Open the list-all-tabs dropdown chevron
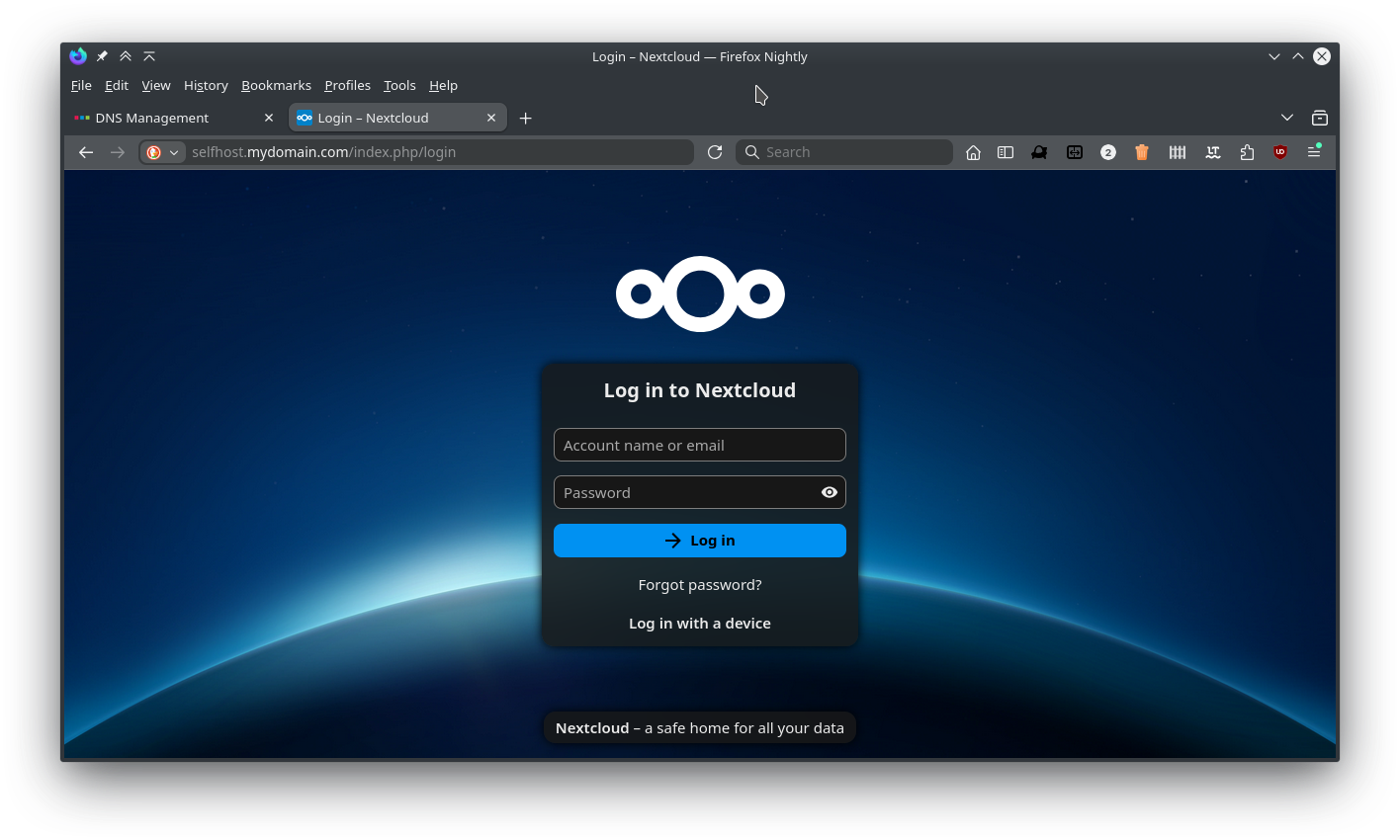 1287,118
